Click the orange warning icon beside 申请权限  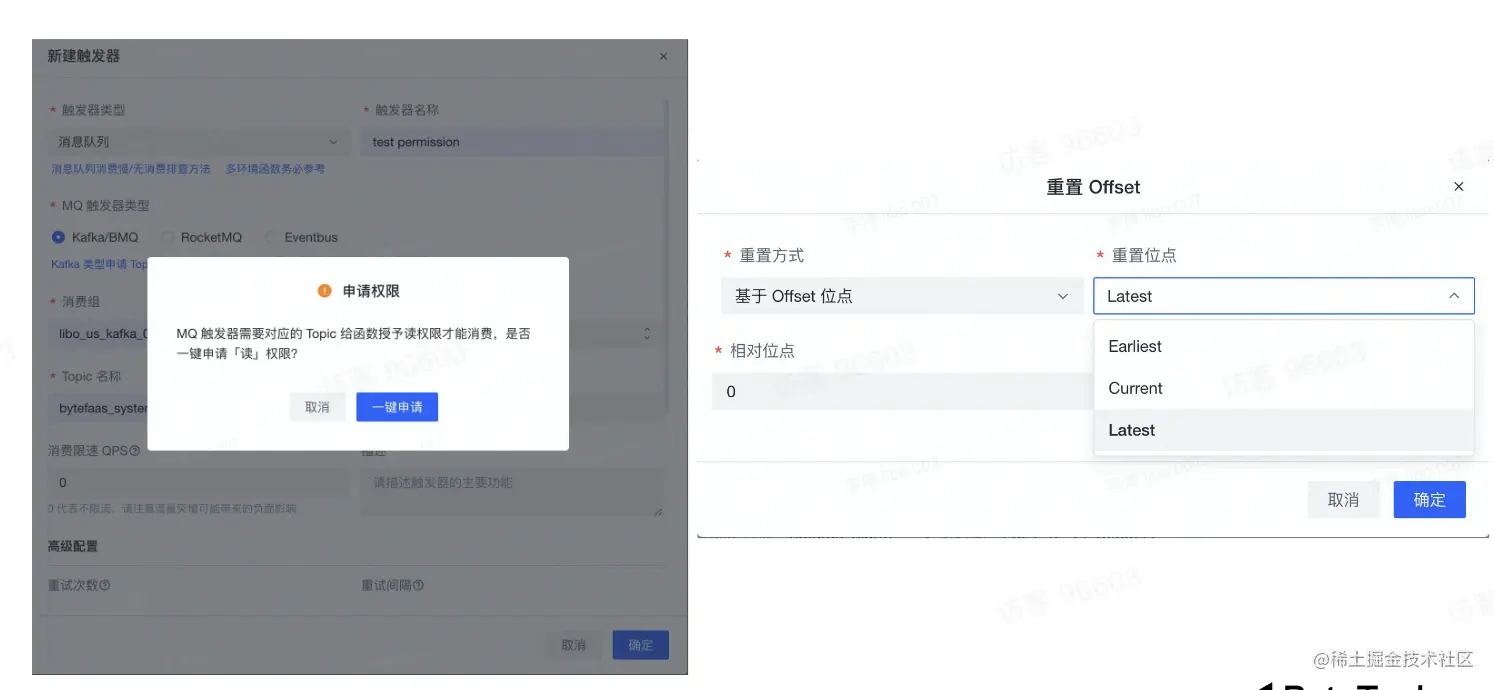[324, 291]
